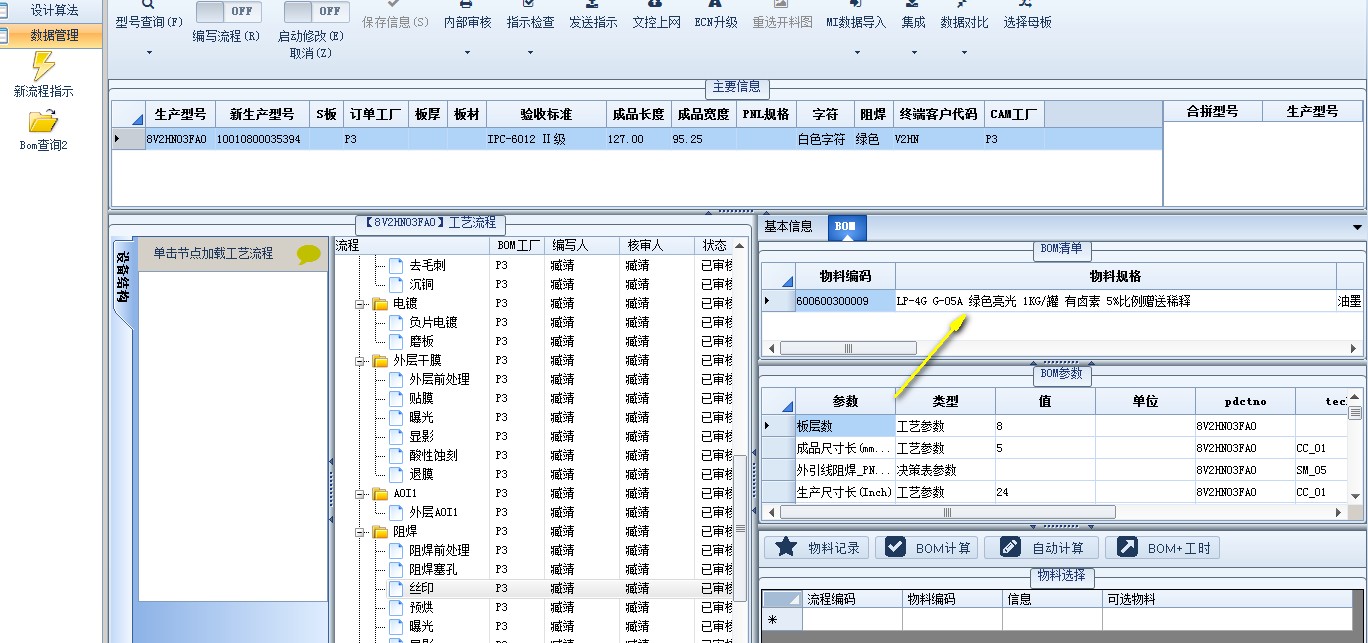Screen dimensions: 1368x643
Task: Toggle the 启动修改(E) switch
Action: 316,12
